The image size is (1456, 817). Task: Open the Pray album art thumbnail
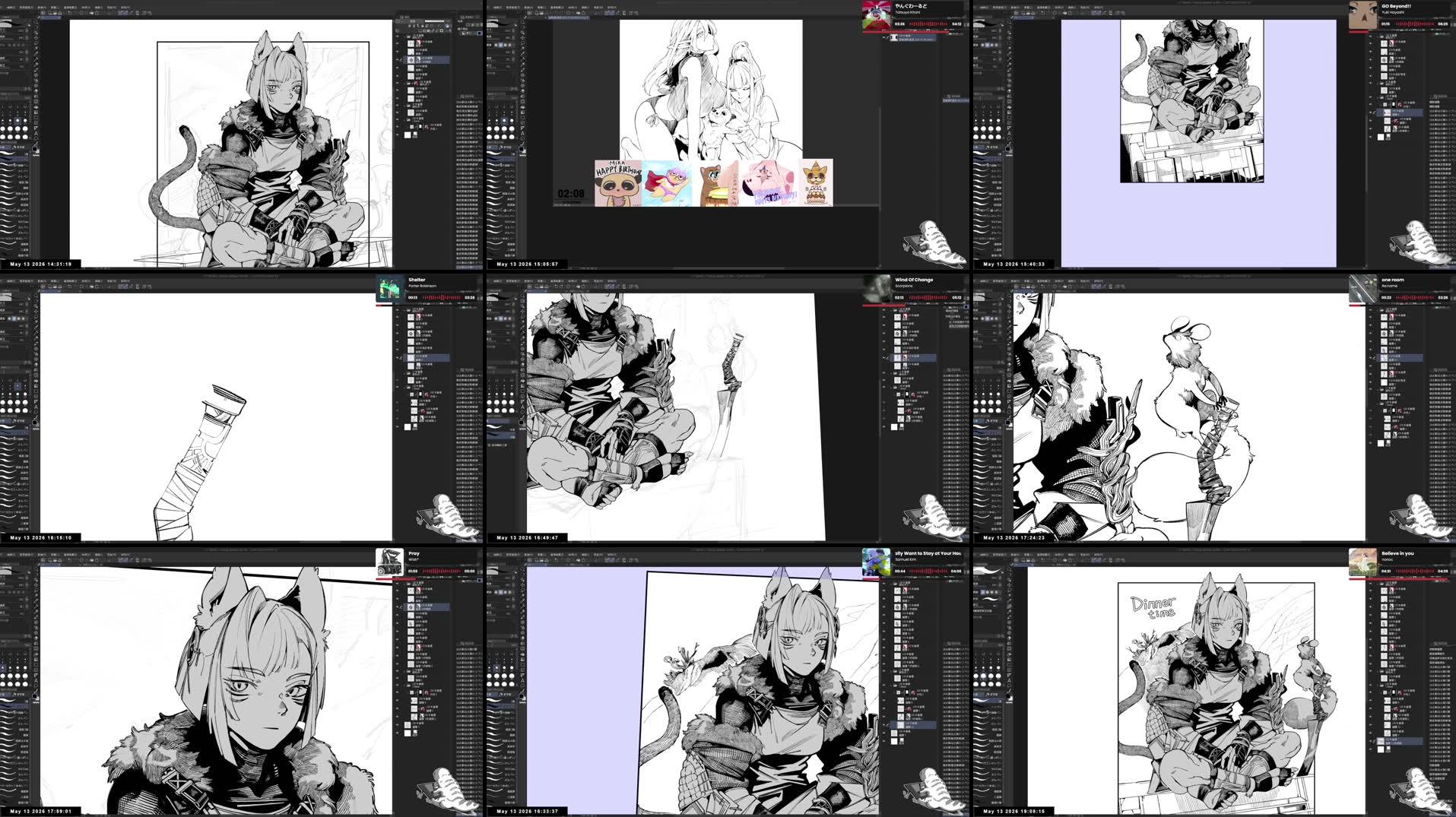pos(390,562)
